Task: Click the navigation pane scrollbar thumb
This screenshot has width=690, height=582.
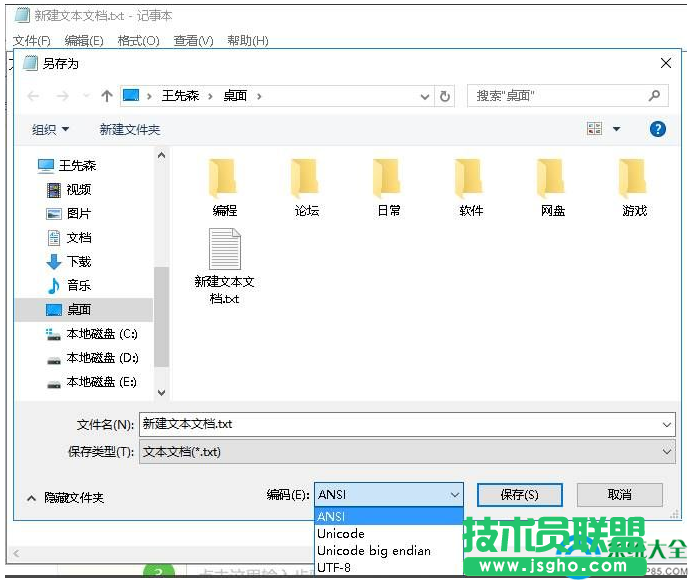Action: 161,317
